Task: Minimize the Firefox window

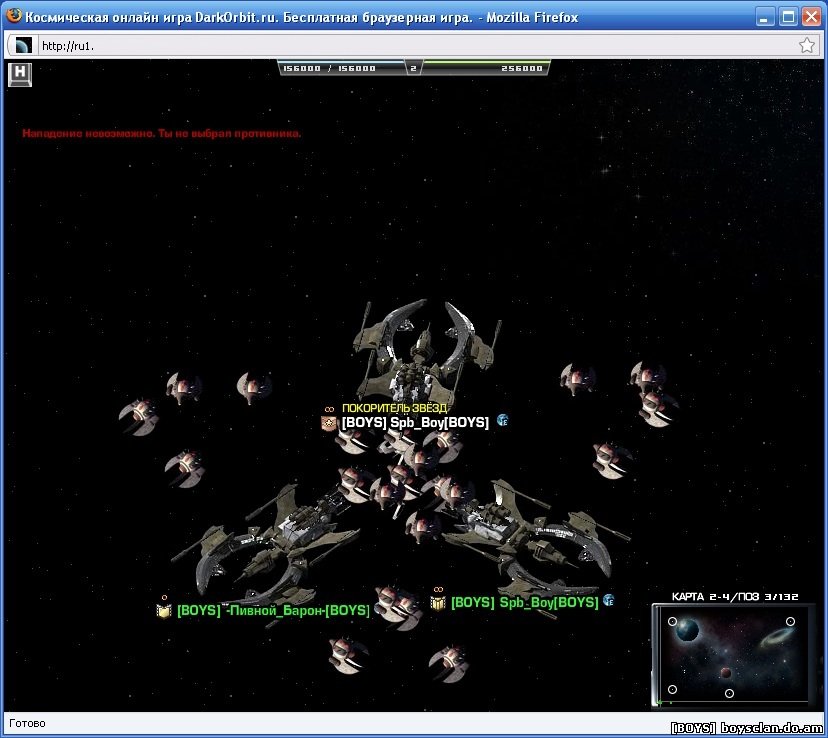Action: 764,17
